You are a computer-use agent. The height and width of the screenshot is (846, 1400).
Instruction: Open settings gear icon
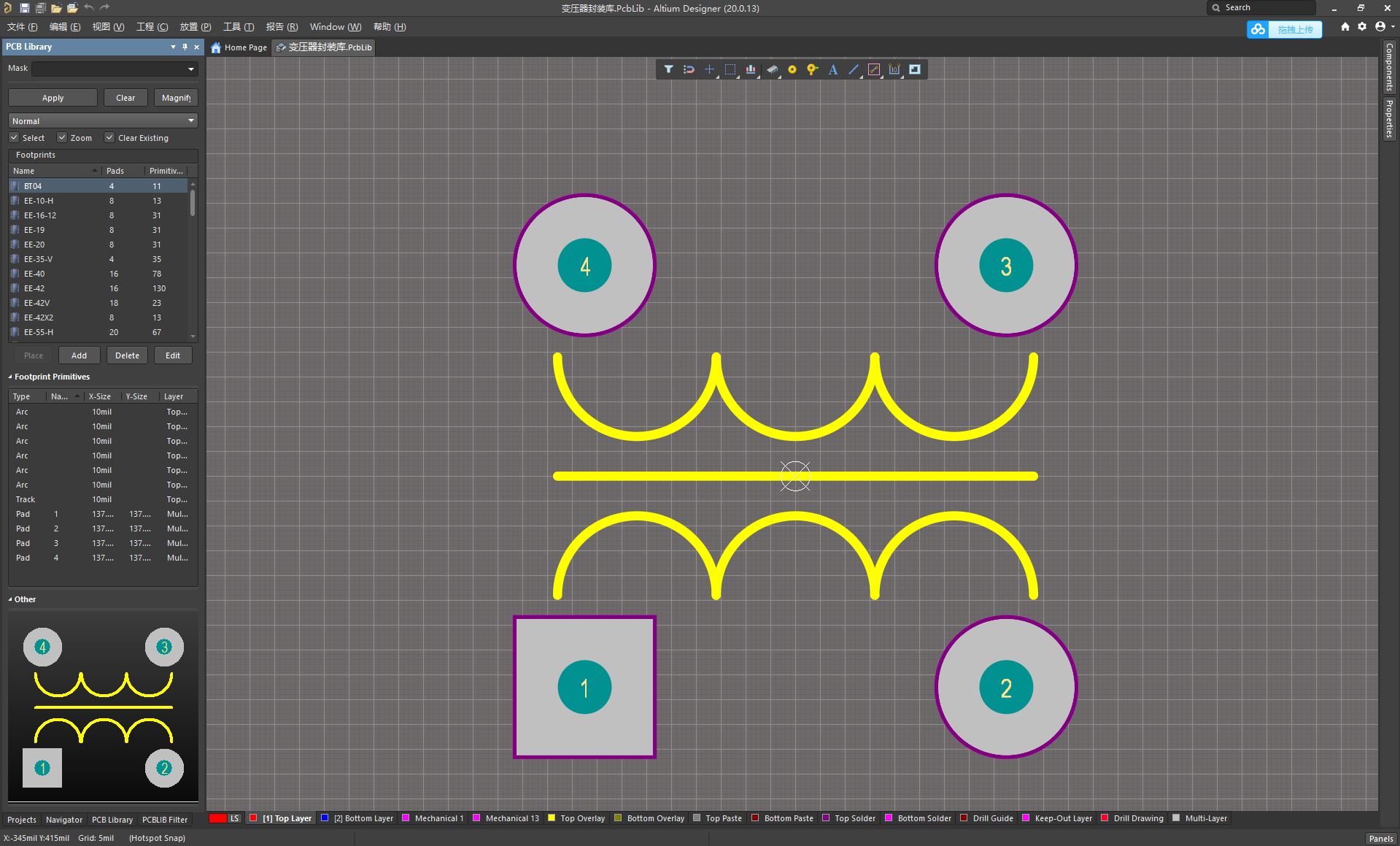tap(1362, 27)
